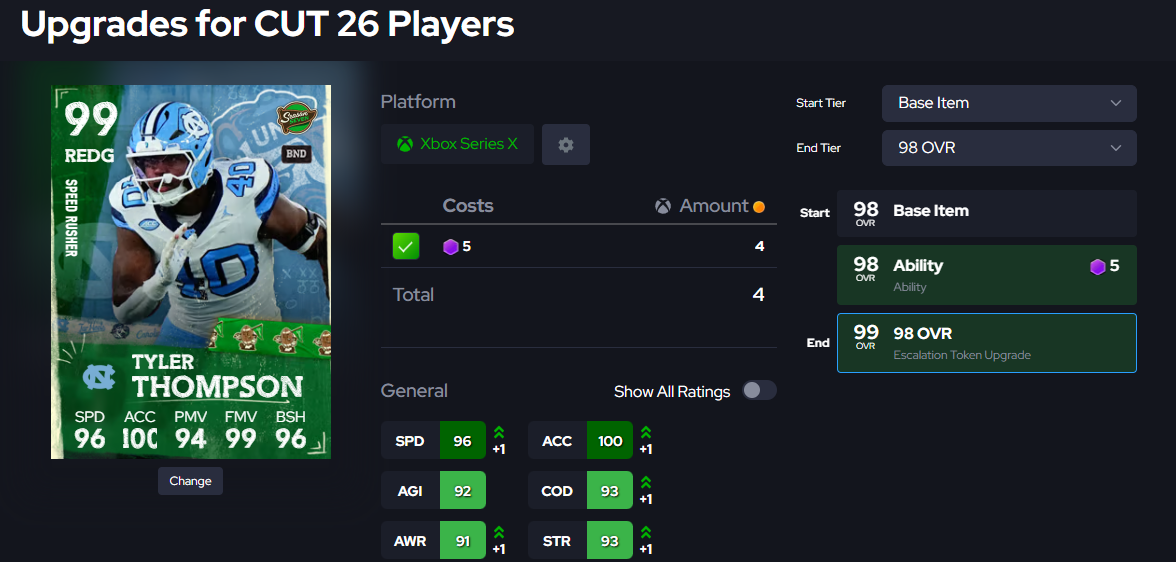Viewport: 1176px width, 562px height.
Task: Toggle the Show All Ratings switch
Action: tap(759, 391)
